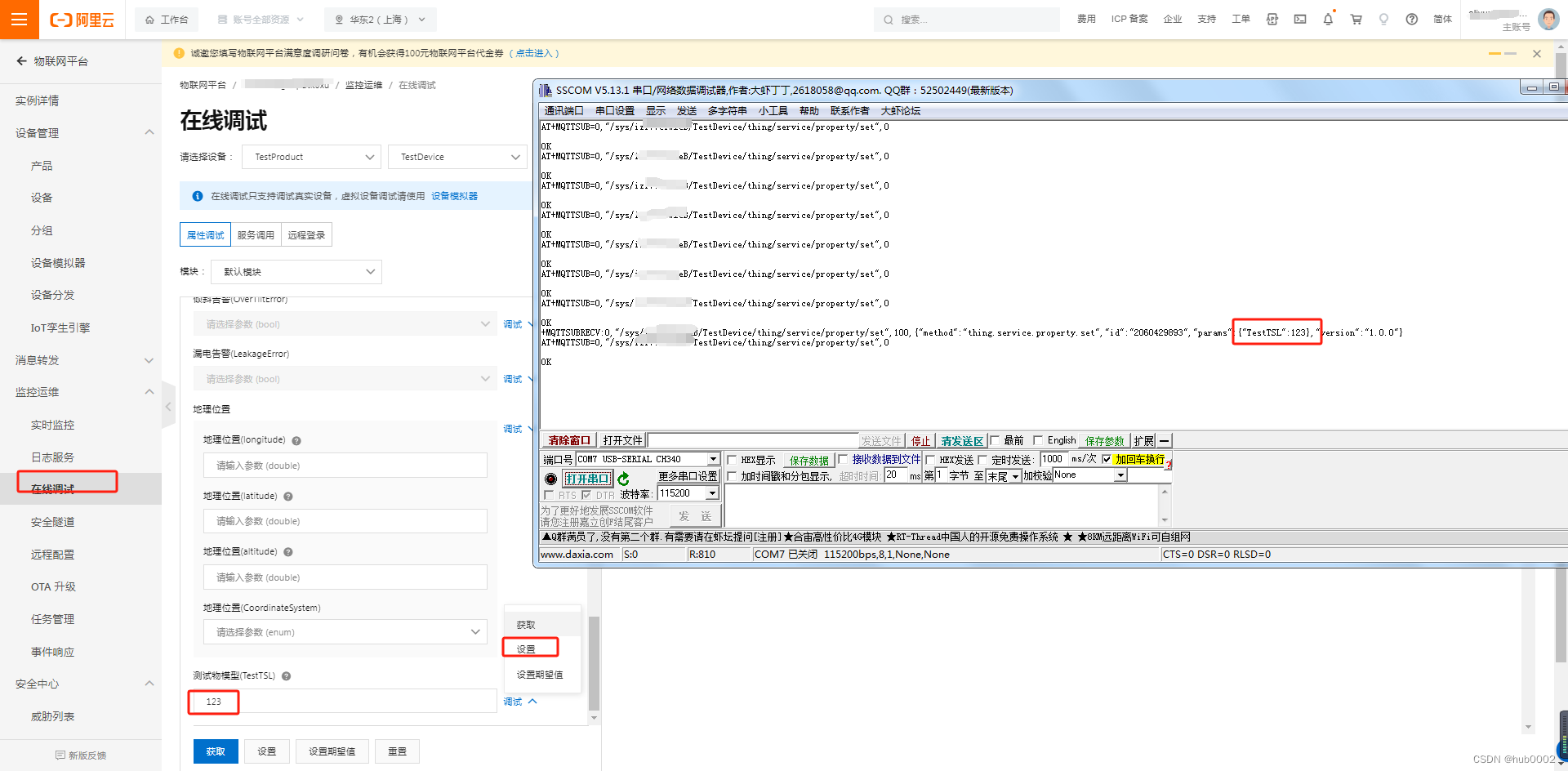
Task: Click help icon next to longitude
Action: click(x=296, y=441)
